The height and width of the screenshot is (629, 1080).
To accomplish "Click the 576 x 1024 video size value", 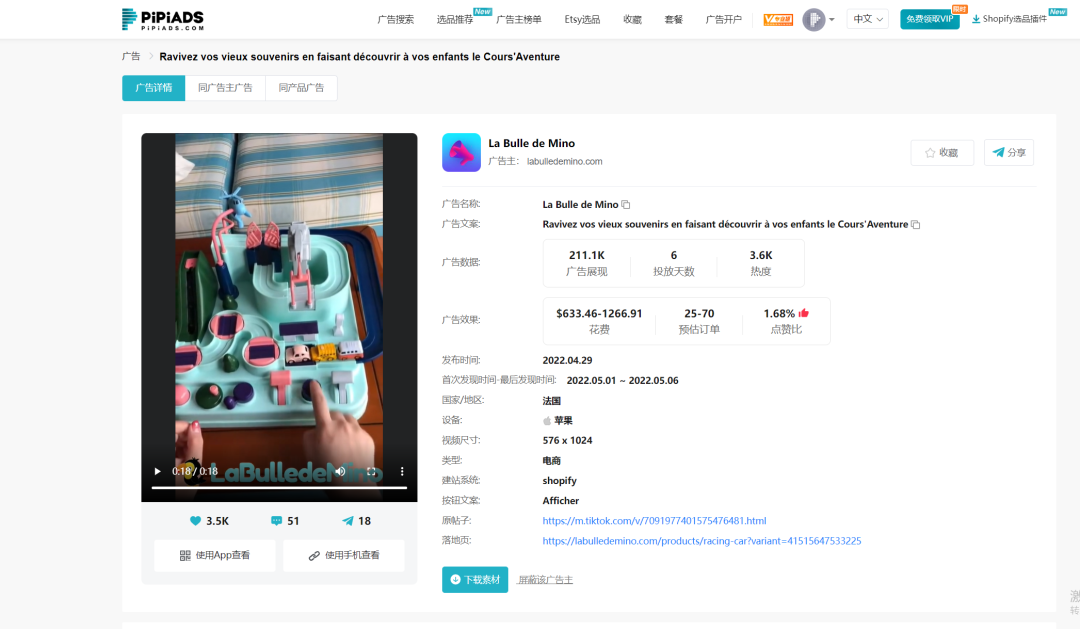I will coord(568,440).
